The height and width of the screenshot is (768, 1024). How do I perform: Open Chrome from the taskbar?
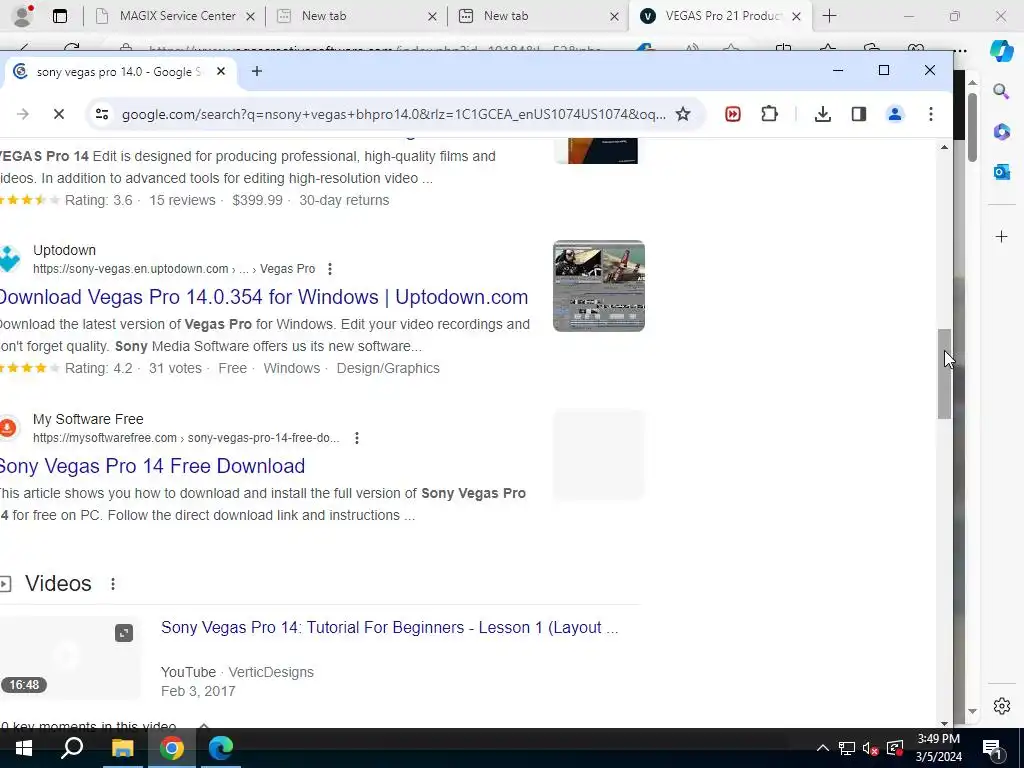(172, 748)
